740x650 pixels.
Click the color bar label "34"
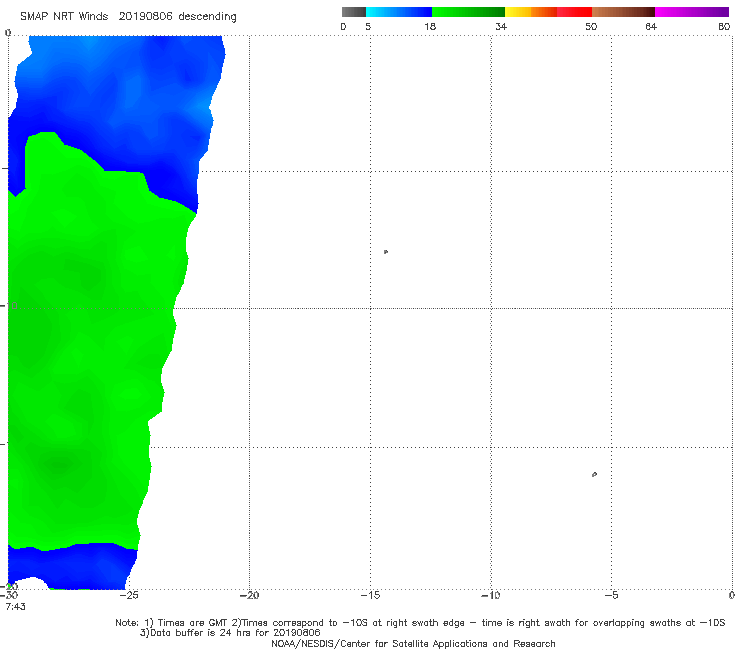point(501,27)
